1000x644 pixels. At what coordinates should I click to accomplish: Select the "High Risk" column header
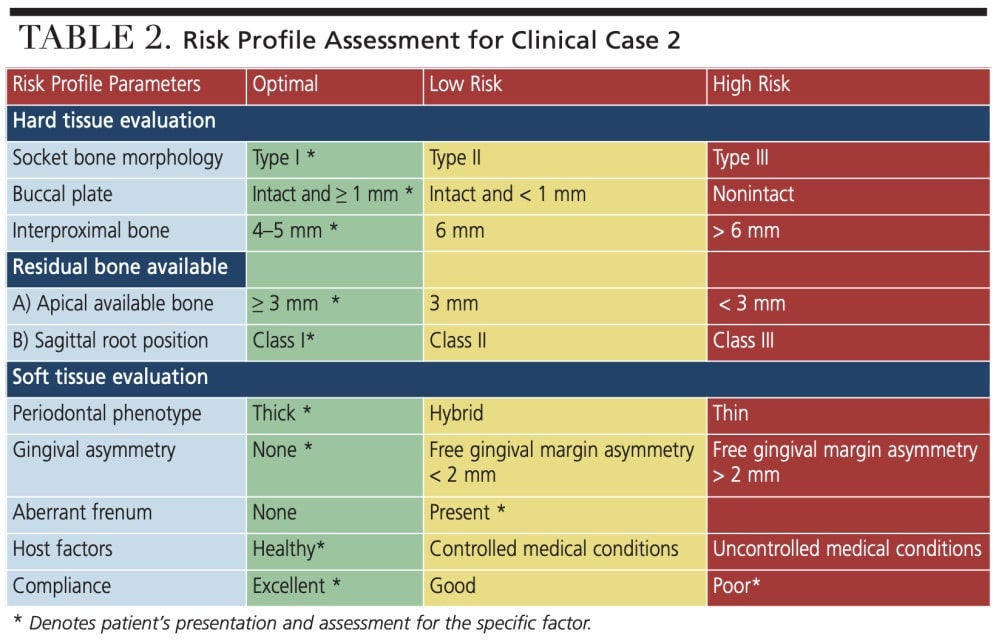click(751, 84)
